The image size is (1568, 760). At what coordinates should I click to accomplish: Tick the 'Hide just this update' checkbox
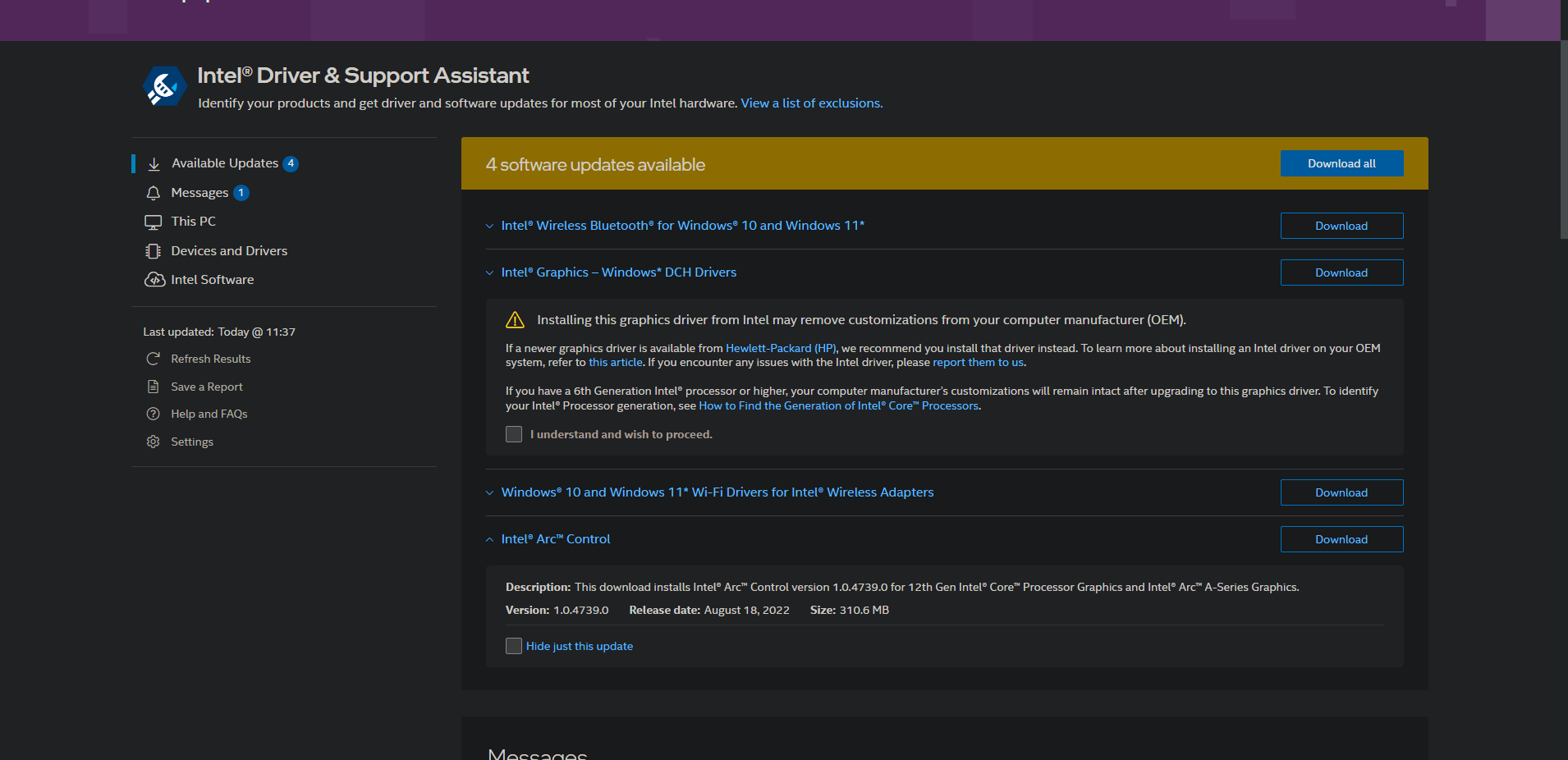click(x=514, y=646)
